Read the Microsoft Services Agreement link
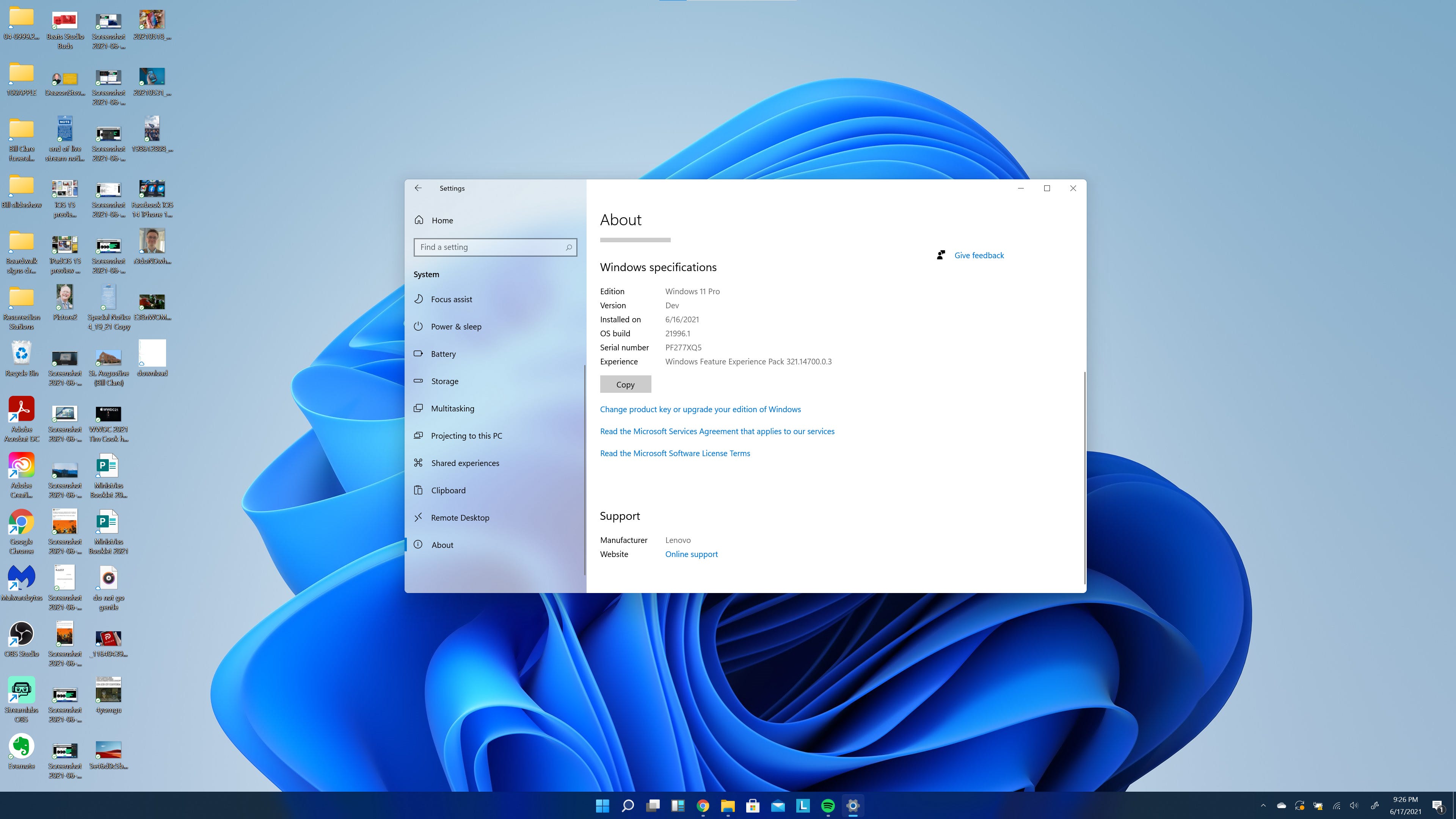 tap(717, 431)
